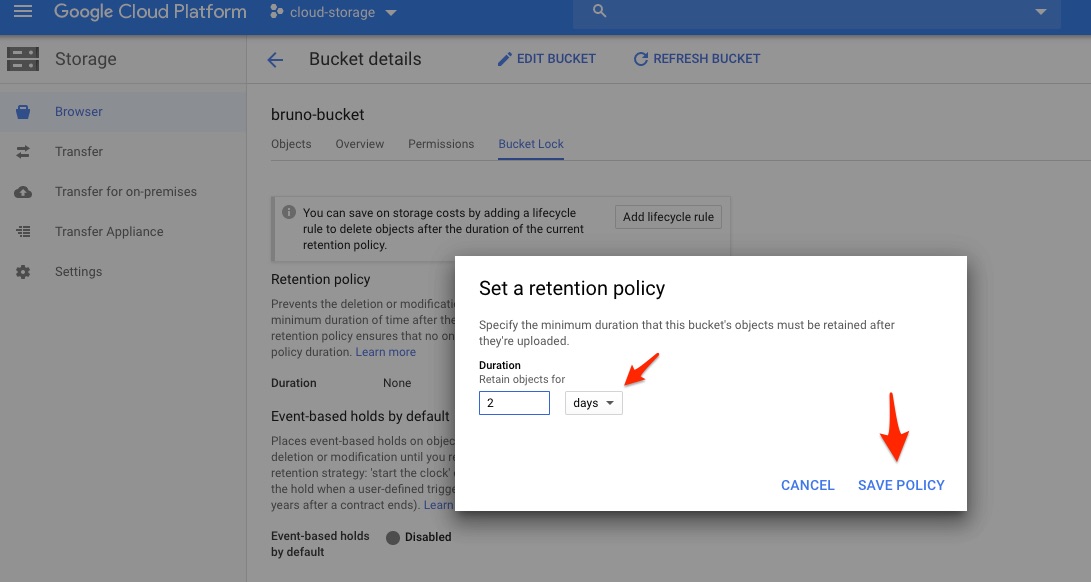Click the retention duration input field
Viewport: 1091px width, 582px height.
tap(514, 403)
